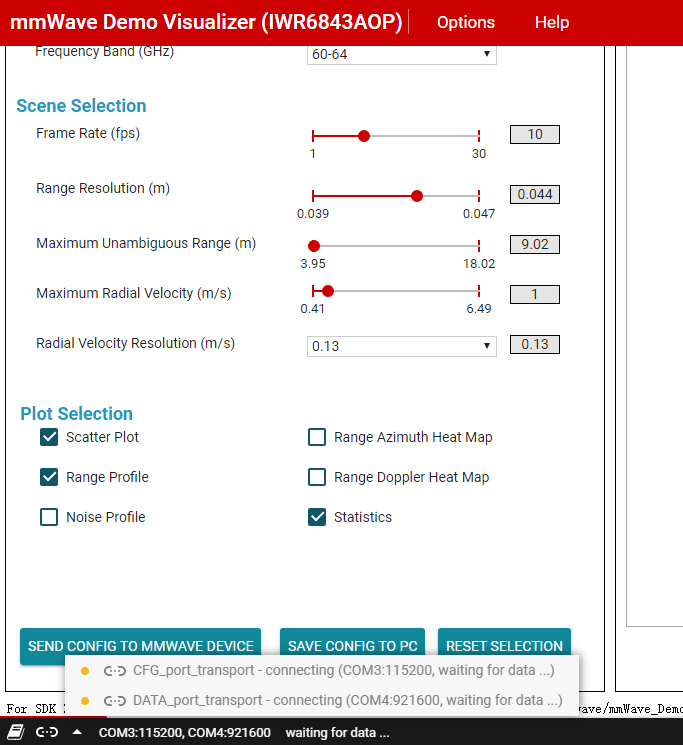683x745 pixels.
Task: Click the Unambiguous Range value field 9.02
Action: tap(535, 244)
